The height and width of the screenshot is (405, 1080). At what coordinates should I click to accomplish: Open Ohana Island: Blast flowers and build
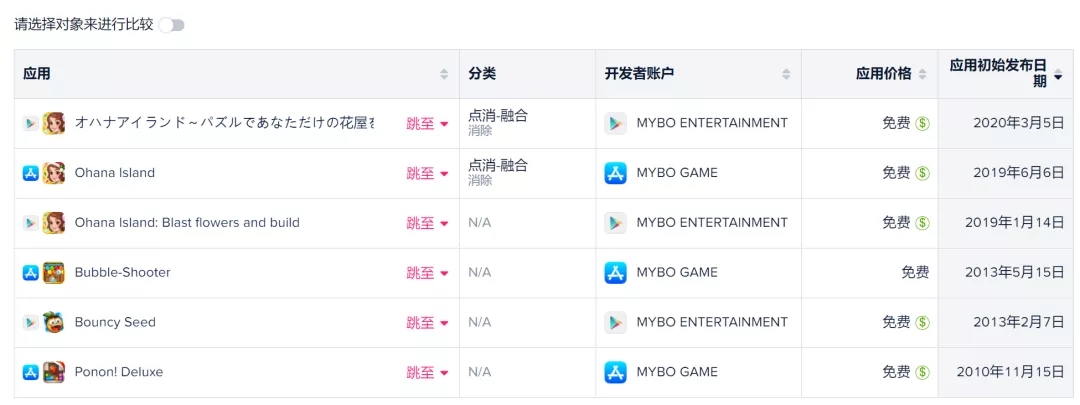point(187,223)
